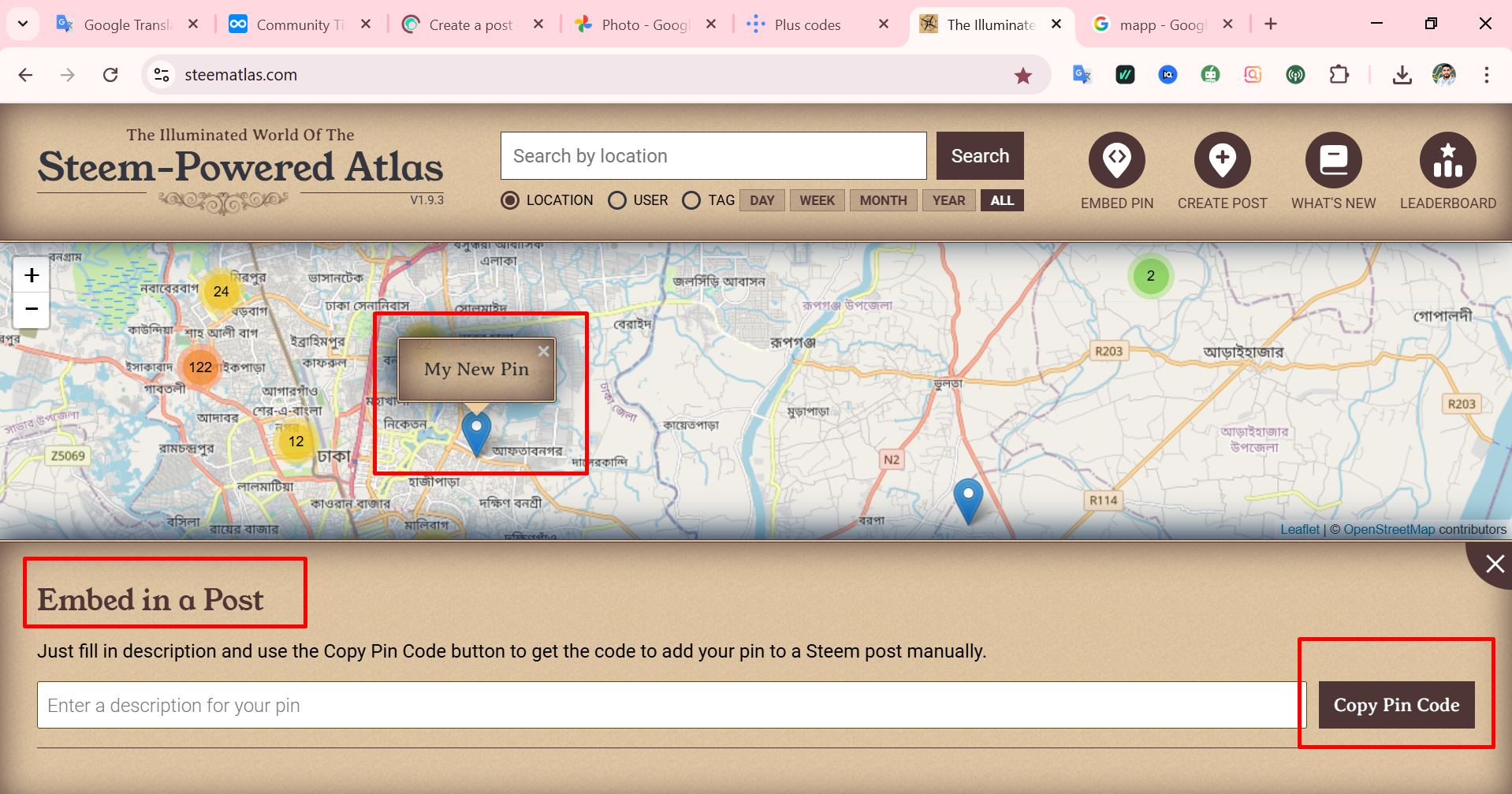The height and width of the screenshot is (794, 1512).
Task: Close the Embed in a Post panel
Action: tap(1494, 564)
